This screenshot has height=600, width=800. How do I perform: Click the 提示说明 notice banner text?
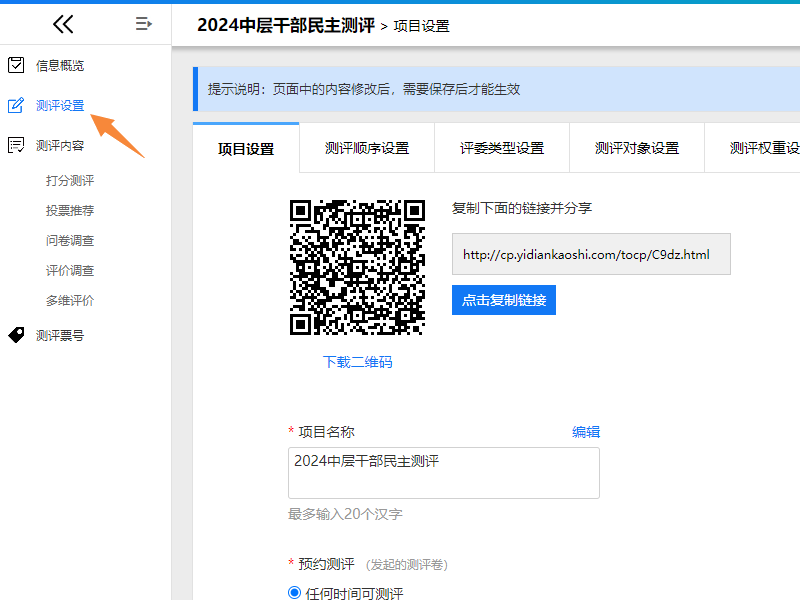pyautogui.click(x=364, y=89)
